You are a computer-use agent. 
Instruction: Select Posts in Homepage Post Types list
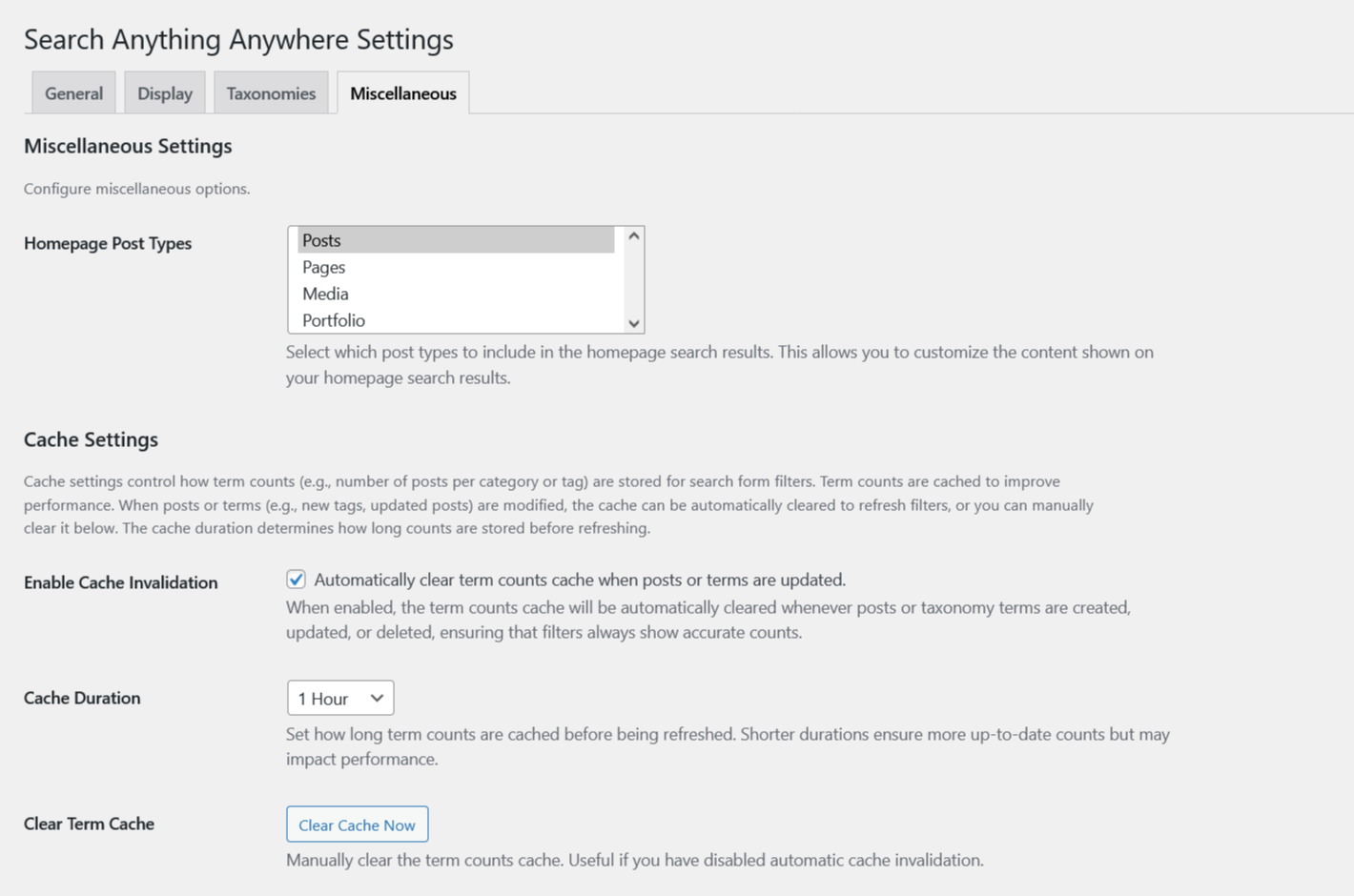pos(456,240)
